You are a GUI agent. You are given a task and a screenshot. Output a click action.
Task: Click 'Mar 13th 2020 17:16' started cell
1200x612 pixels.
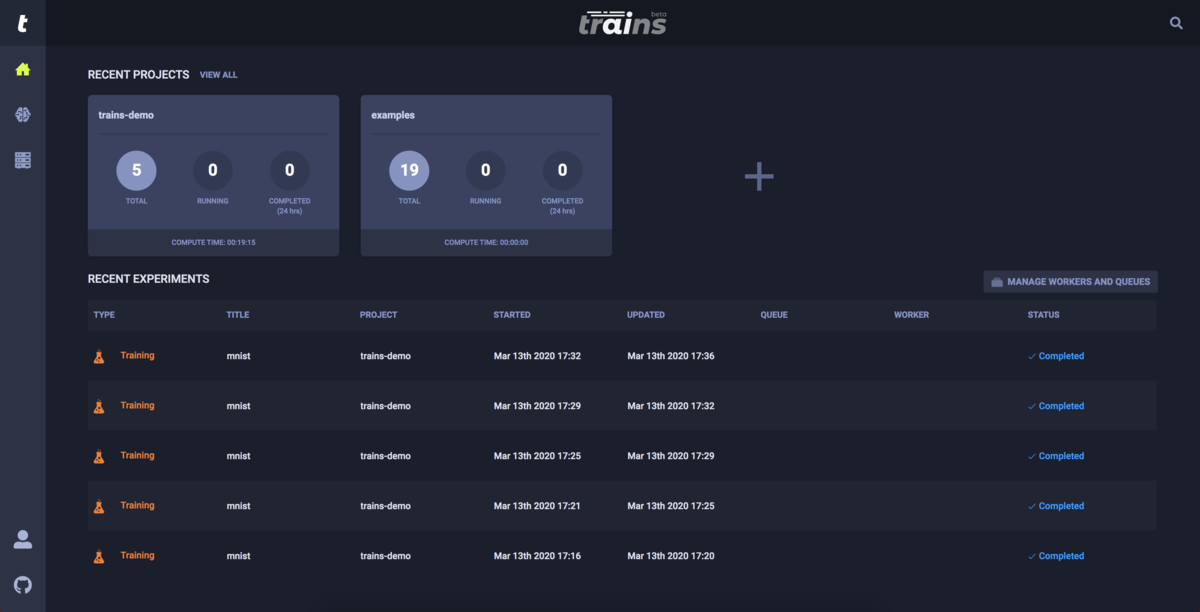(x=537, y=556)
